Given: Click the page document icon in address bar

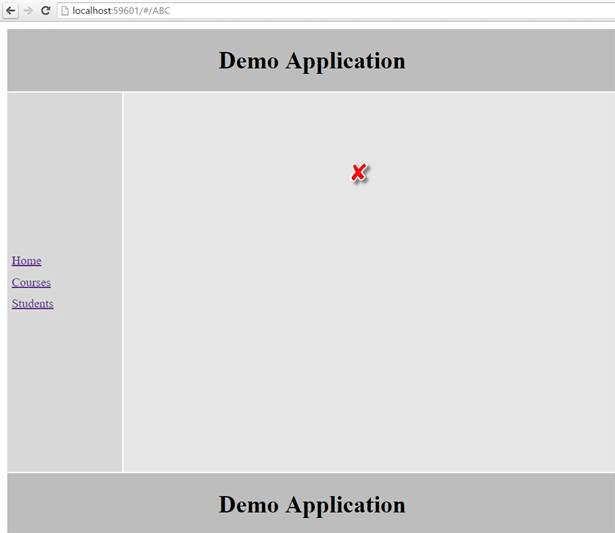Looking at the screenshot, I should [65, 11].
